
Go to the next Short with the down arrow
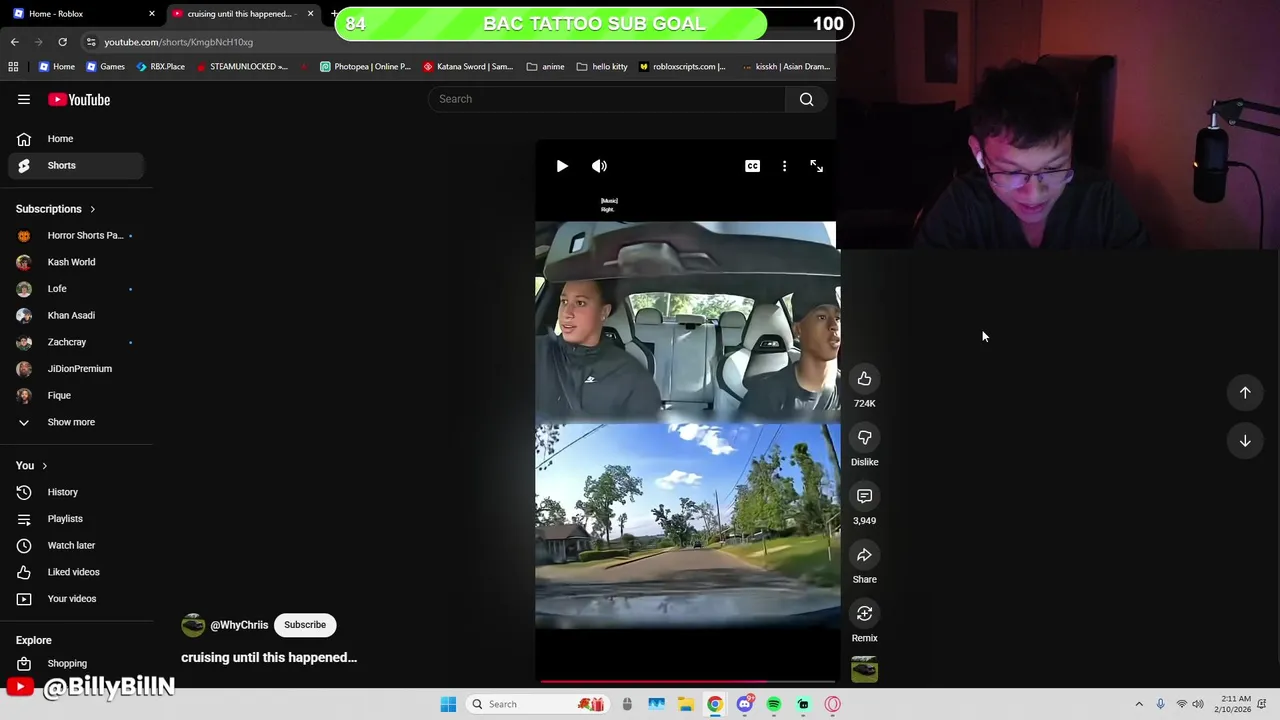pos(1245,441)
